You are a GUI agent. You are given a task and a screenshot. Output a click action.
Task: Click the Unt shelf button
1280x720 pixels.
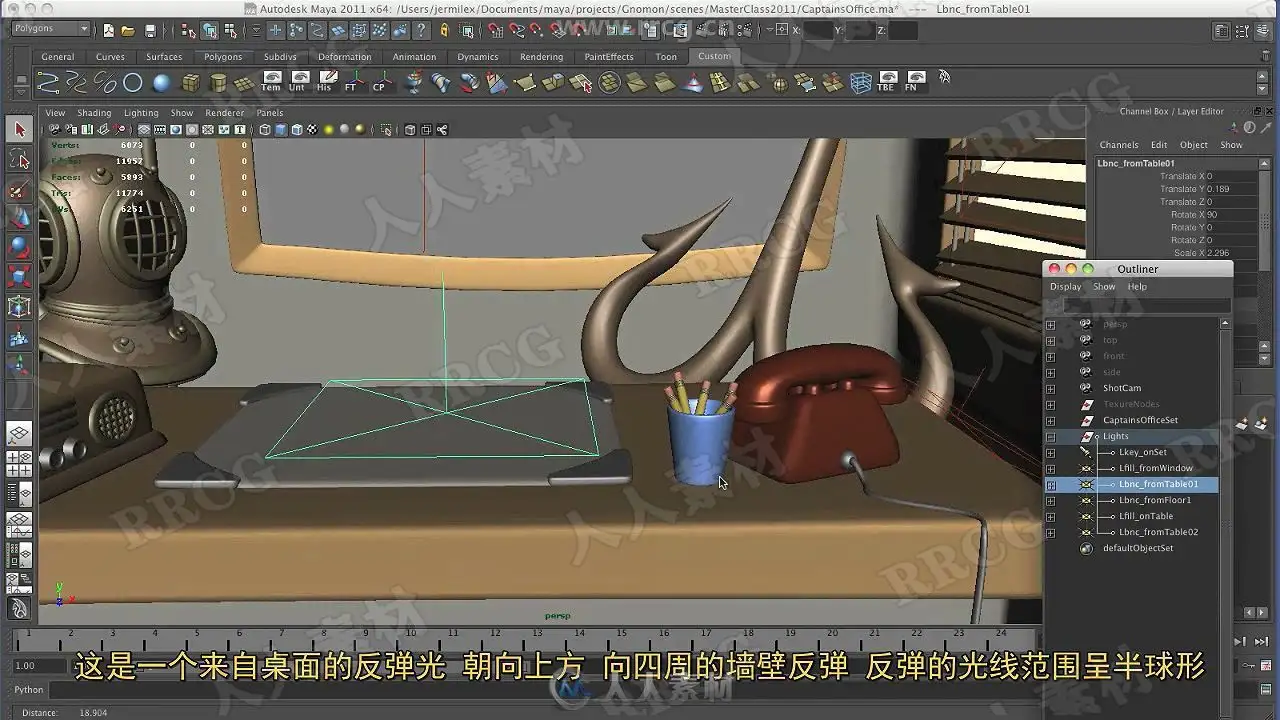[297, 83]
